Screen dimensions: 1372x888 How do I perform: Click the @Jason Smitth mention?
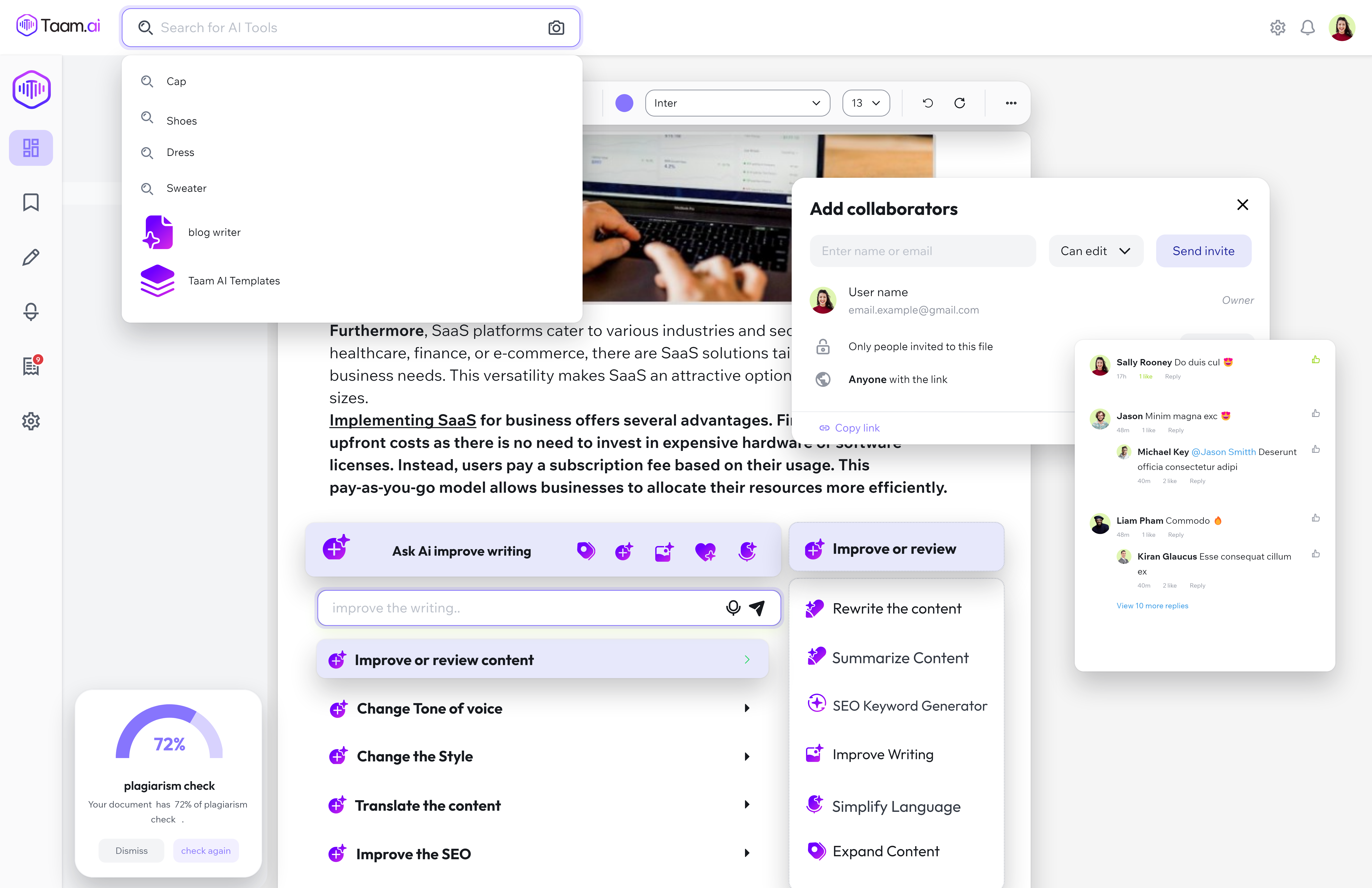click(1223, 452)
